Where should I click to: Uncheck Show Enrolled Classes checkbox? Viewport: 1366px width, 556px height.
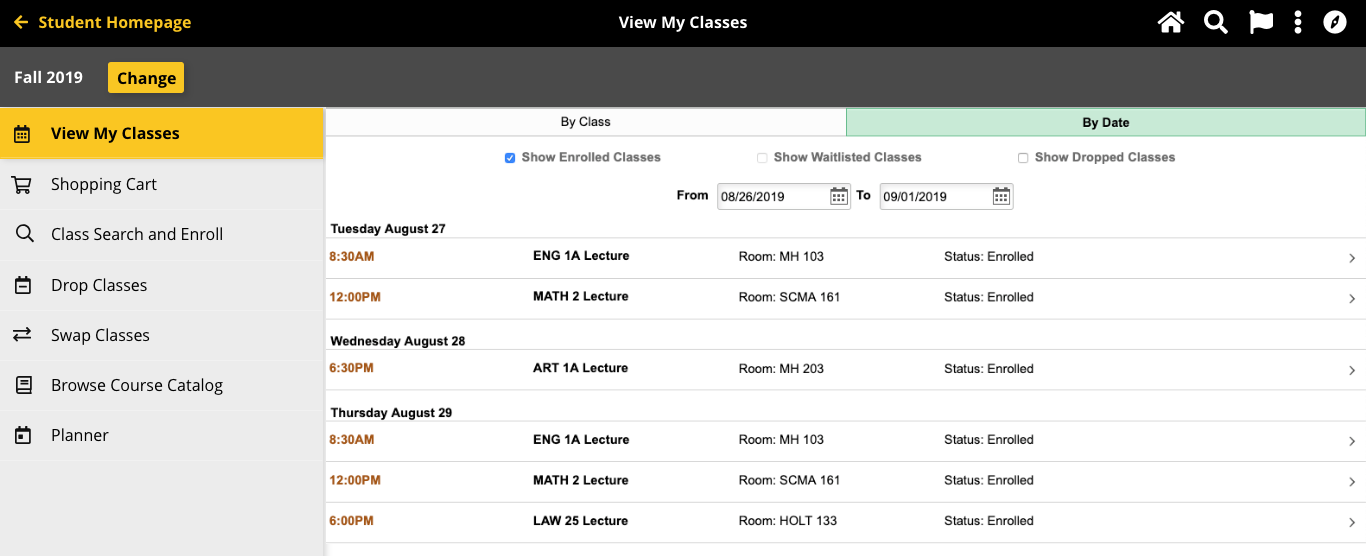pyautogui.click(x=510, y=158)
